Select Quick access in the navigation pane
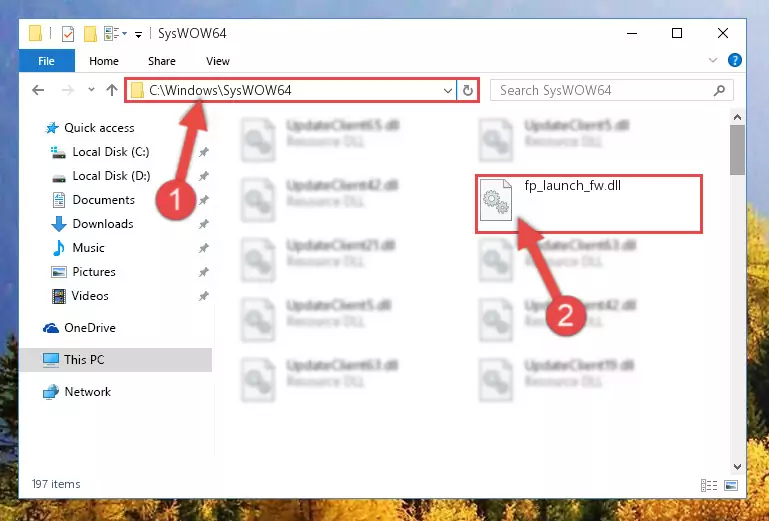Screen dimensions: 769x521 (99, 128)
